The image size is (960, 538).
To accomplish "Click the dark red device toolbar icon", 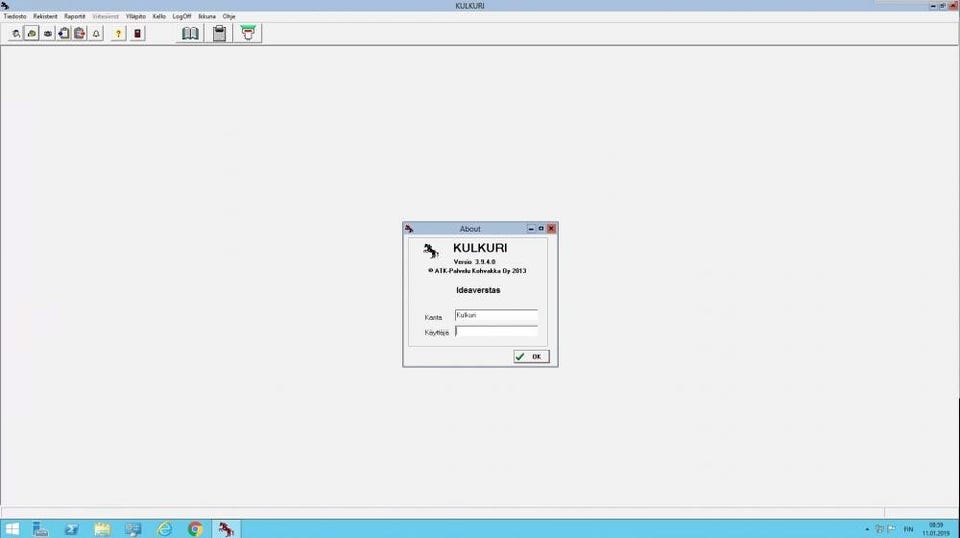I will coord(138,34).
